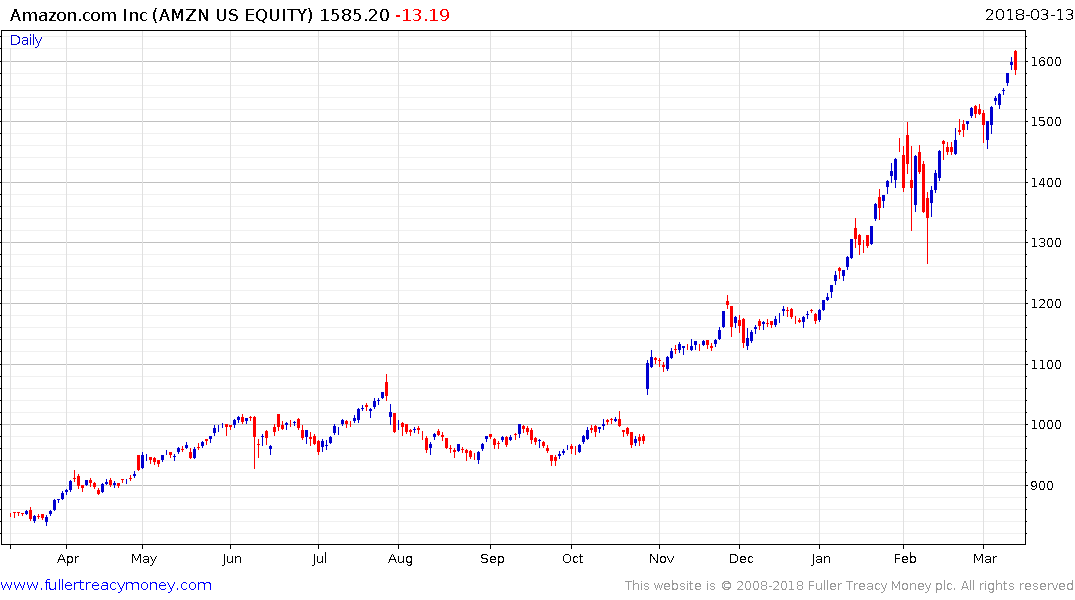The width and height of the screenshot is (1075, 600).
Task: Click the late-November peak candle near 1210
Action: click(x=727, y=302)
